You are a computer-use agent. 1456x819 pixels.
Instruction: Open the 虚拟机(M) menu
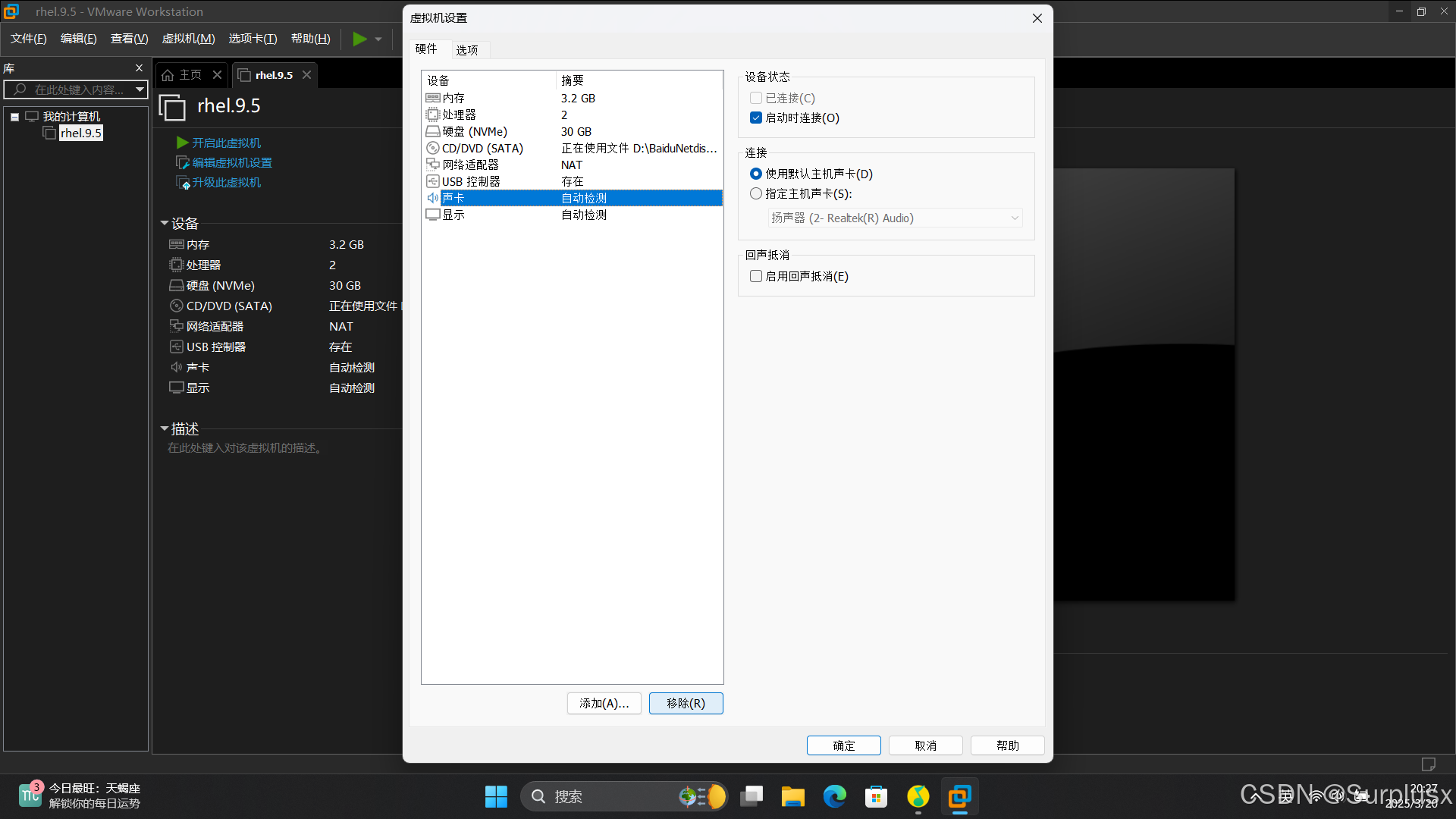point(188,39)
